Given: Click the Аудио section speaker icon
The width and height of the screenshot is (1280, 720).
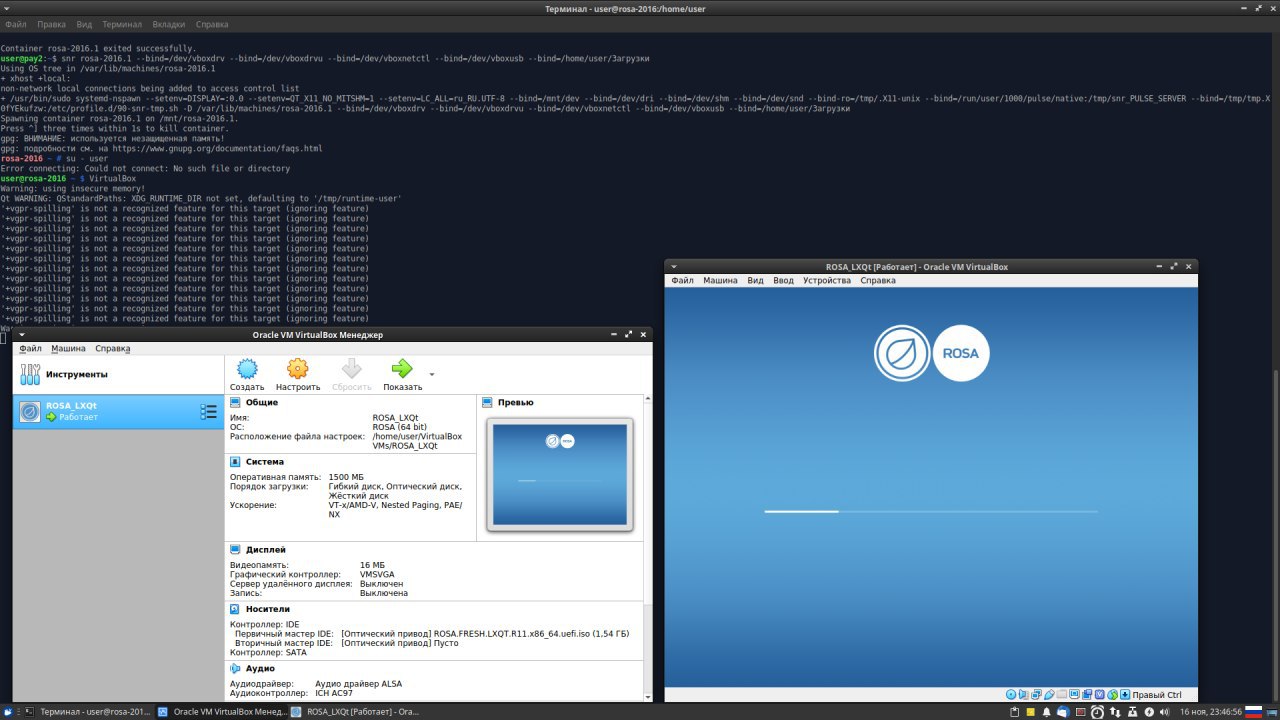Looking at the screenshot, I should (x=235, y=667).
